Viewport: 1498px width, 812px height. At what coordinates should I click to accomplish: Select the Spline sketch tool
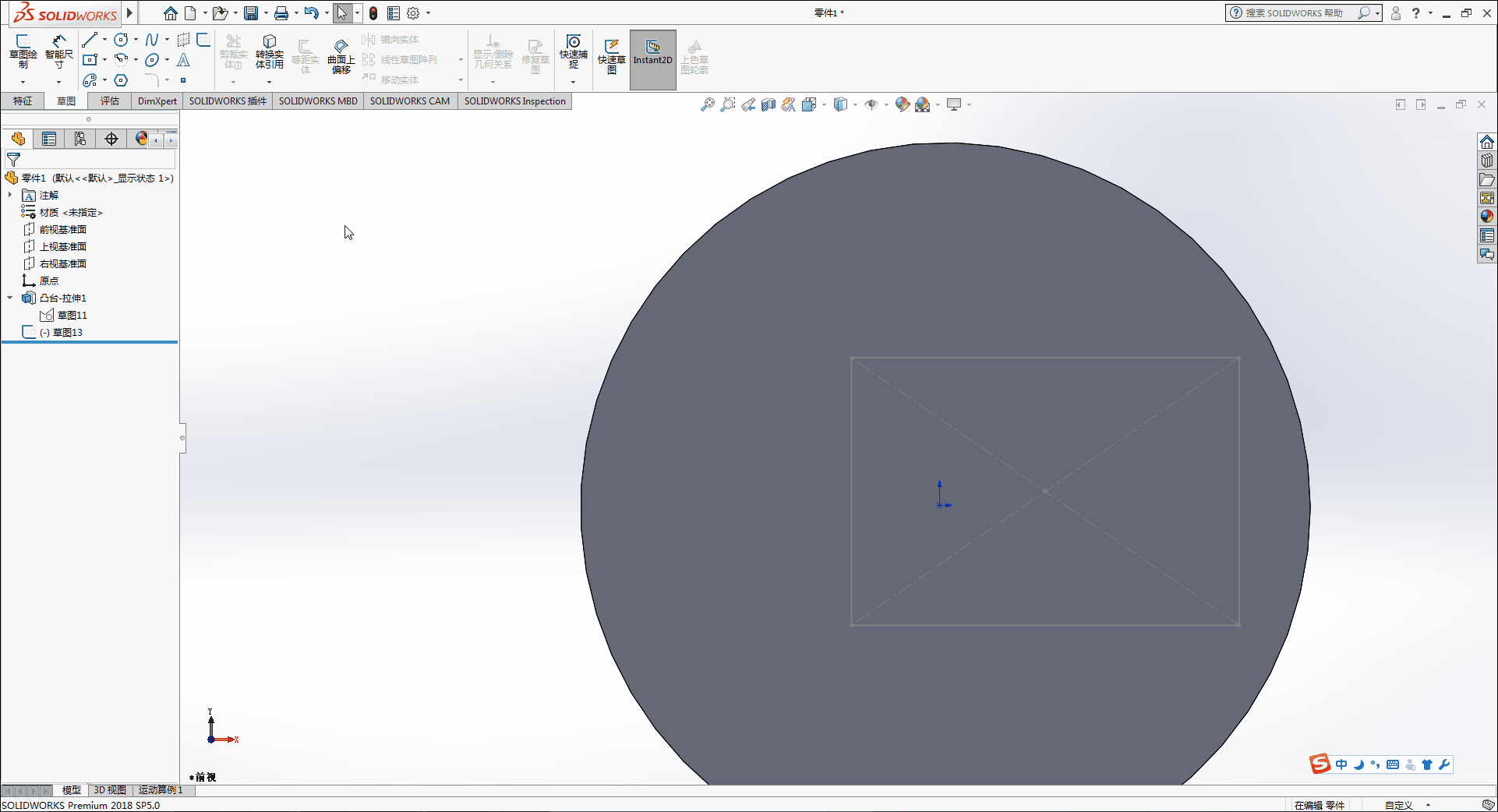[x=152, y=40]
